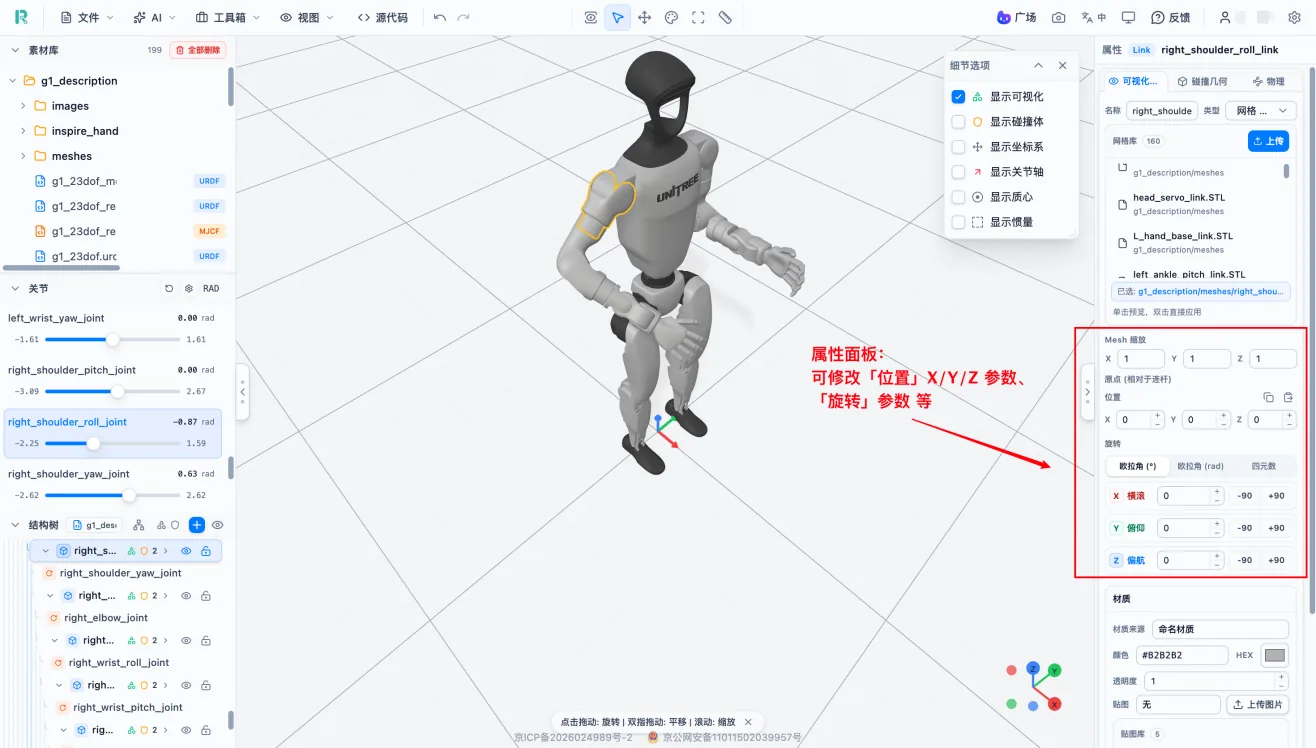Click the camera screenshot icon
1316x748 pixels.
click(x=1058, y=17)
